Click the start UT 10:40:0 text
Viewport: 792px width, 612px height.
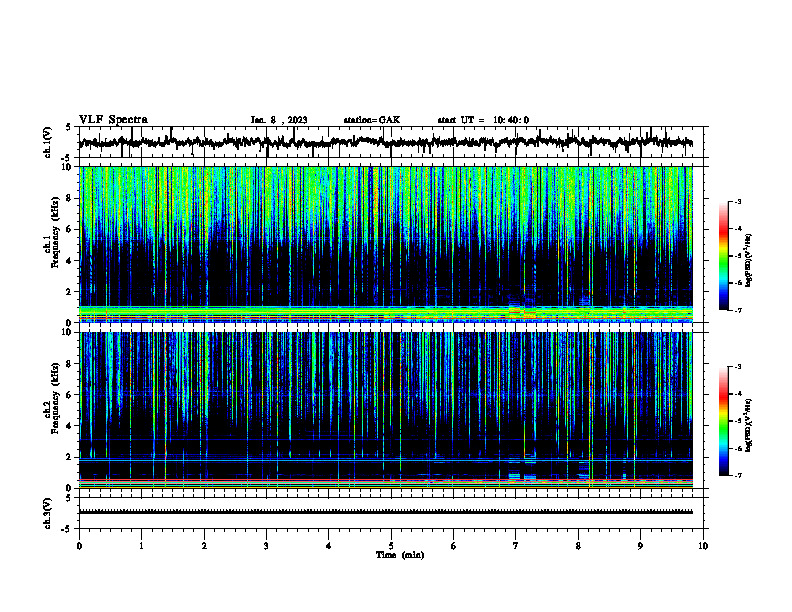pos(483,120)
